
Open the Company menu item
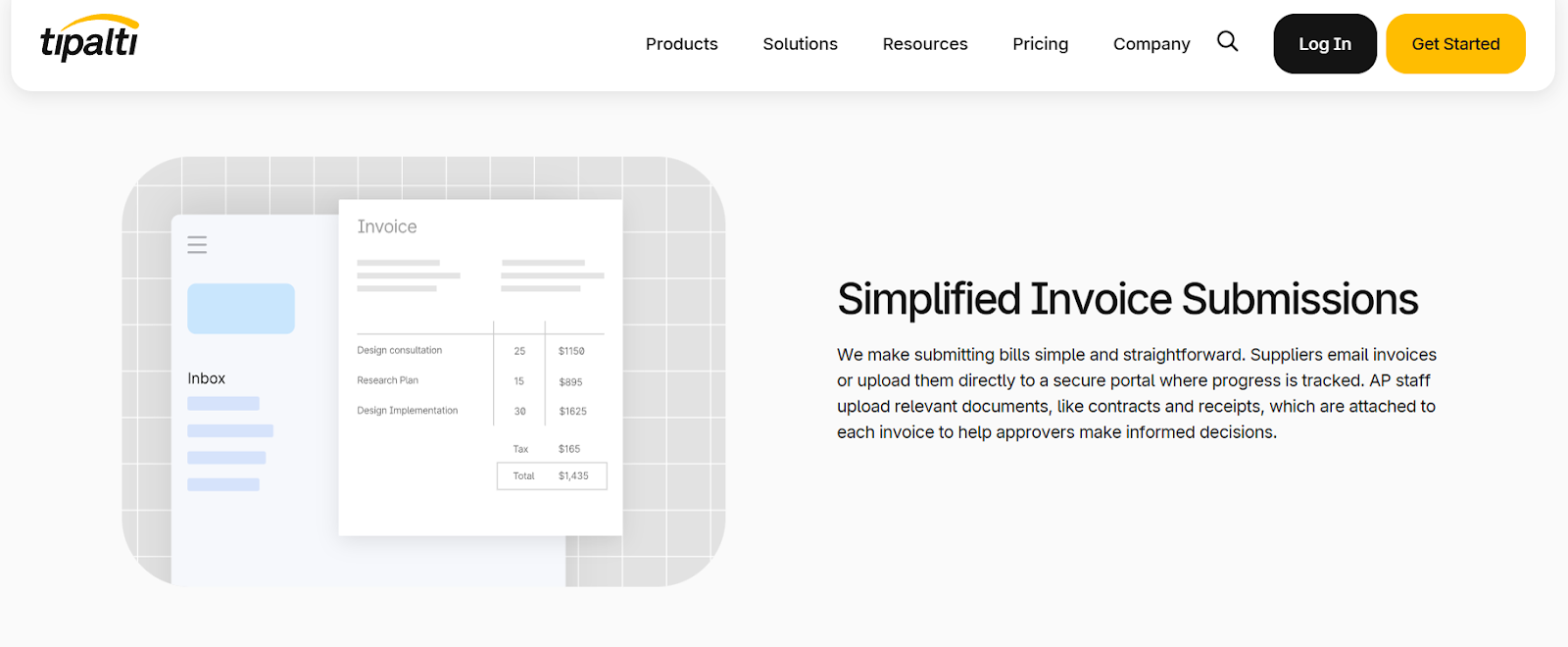[1151, 44]
